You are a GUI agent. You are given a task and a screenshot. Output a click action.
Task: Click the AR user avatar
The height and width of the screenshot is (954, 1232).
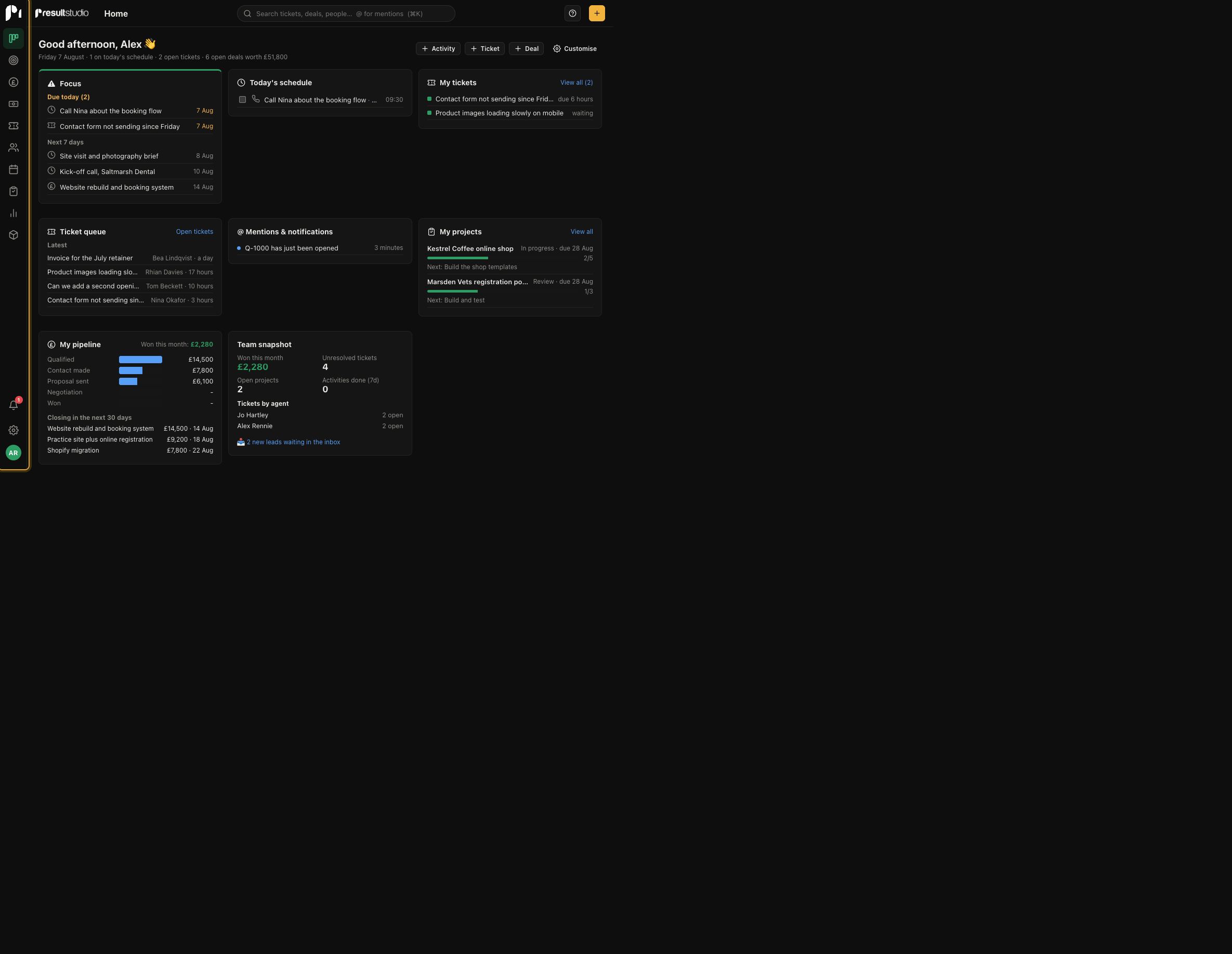(14, 453)
